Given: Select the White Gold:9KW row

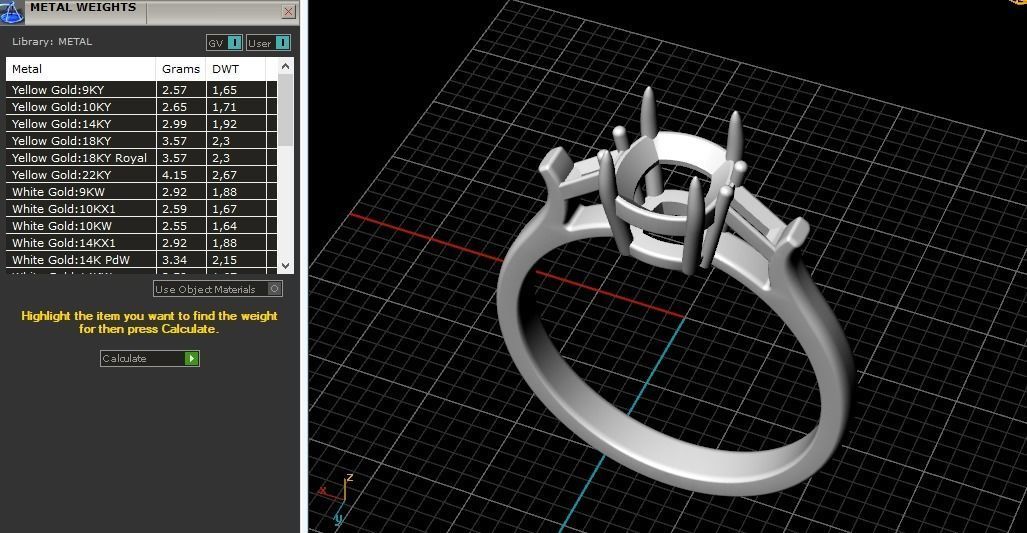Looking at the screenshot, I should 141,192.
